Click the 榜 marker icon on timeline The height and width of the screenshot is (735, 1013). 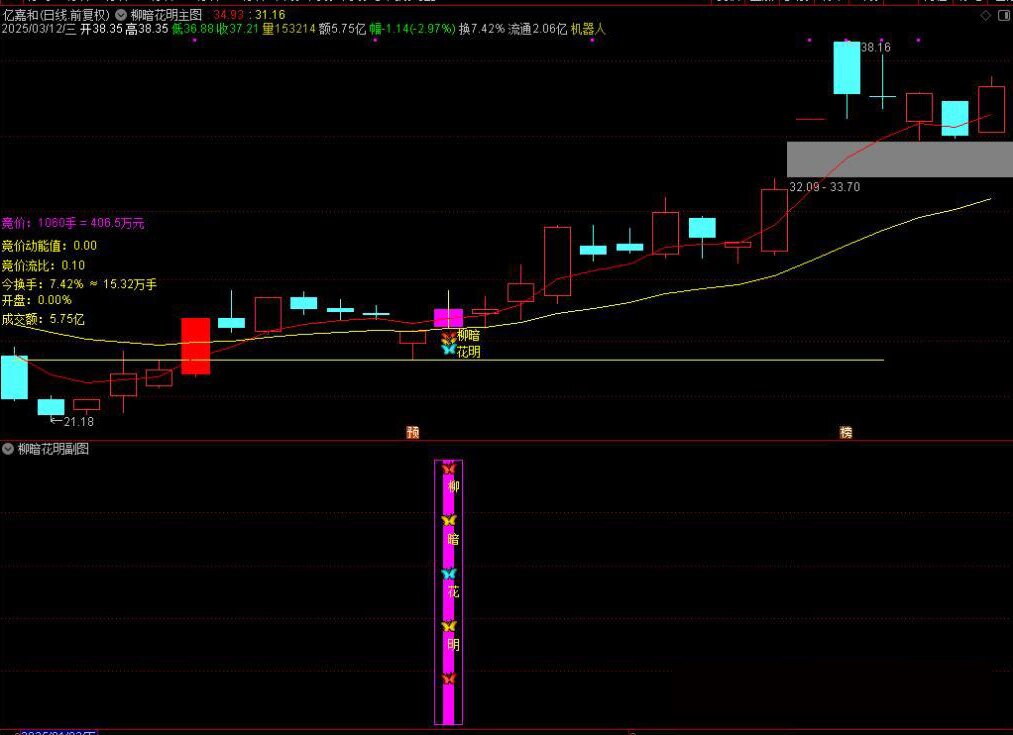click(846, 432)
